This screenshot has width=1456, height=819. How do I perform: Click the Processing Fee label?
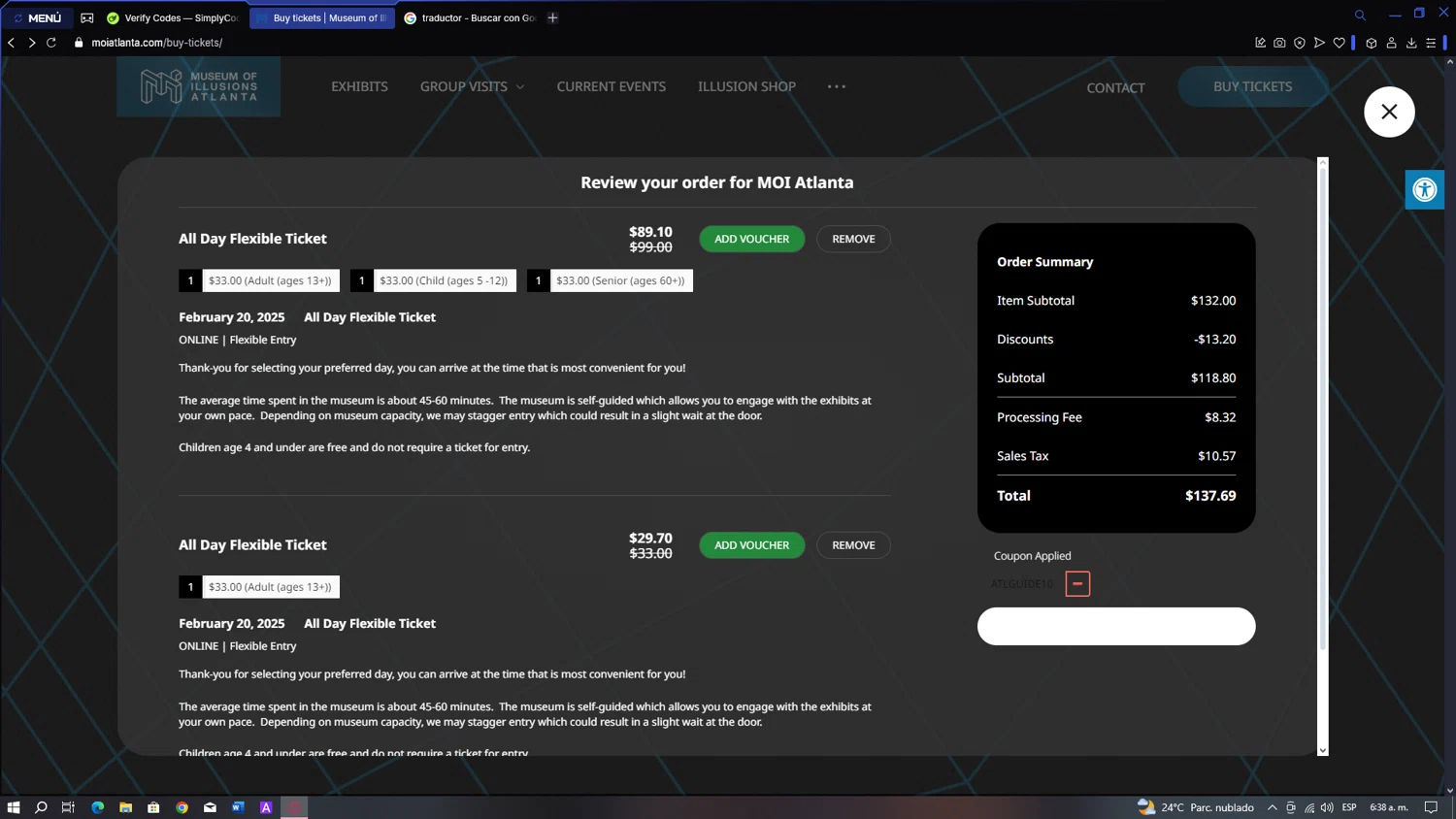(1039, 417)
